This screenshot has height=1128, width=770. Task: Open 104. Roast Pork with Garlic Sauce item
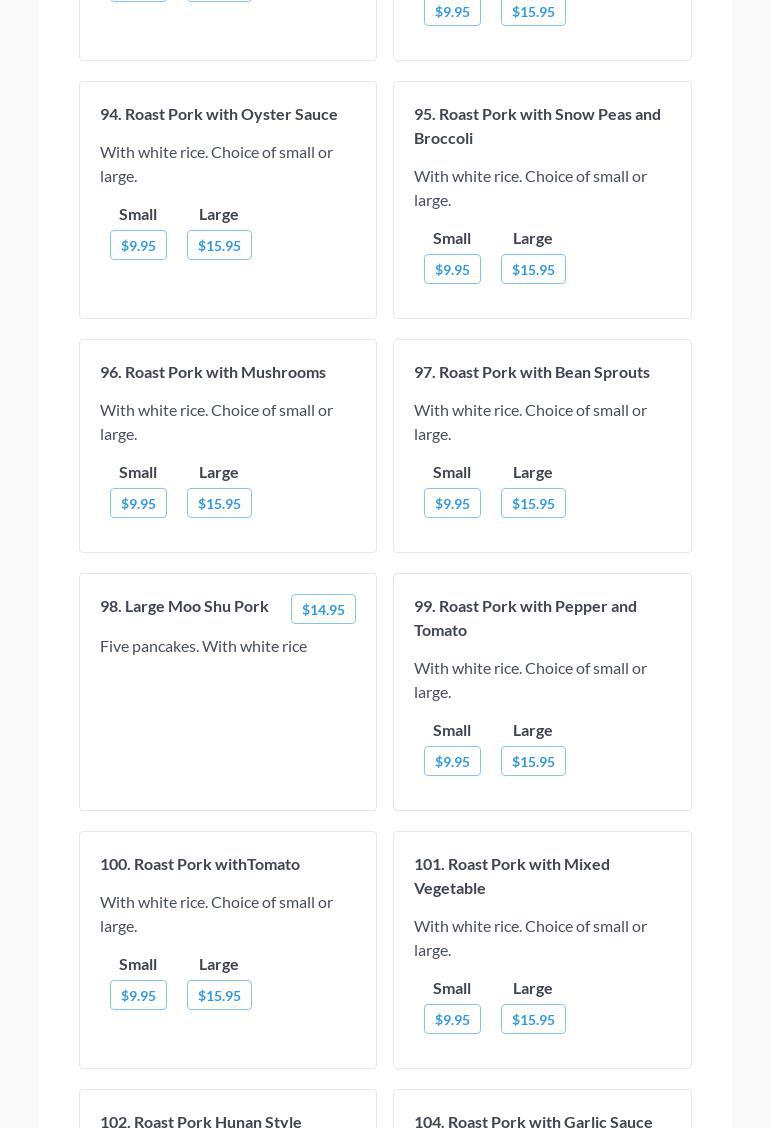pos(533,1120)
